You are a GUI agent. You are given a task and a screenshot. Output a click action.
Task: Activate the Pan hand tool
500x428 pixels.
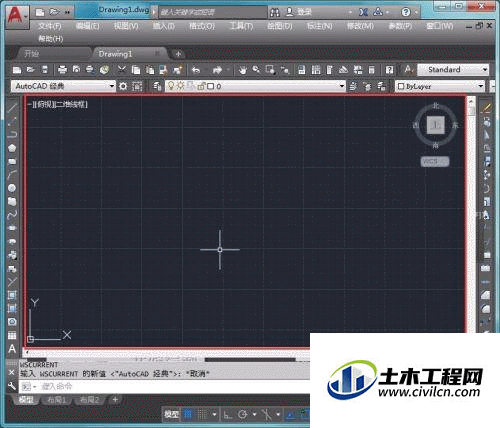coord(242,70)
